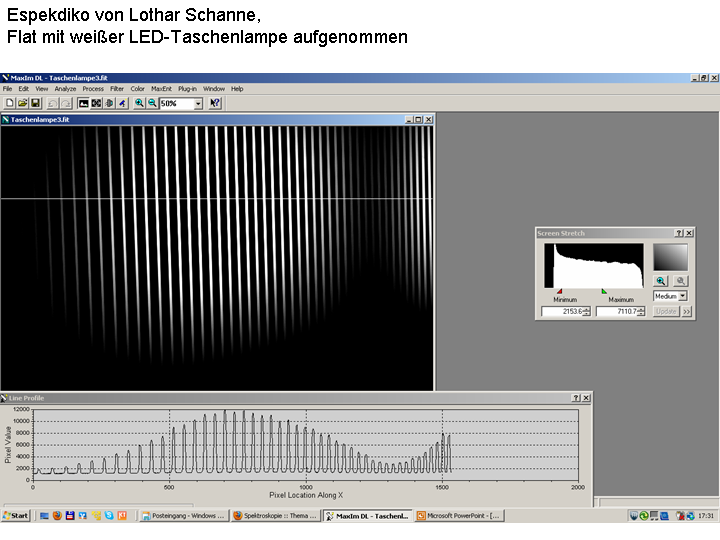Open the Process menu
Screen dimensions: 720x540
coord(93,89)
